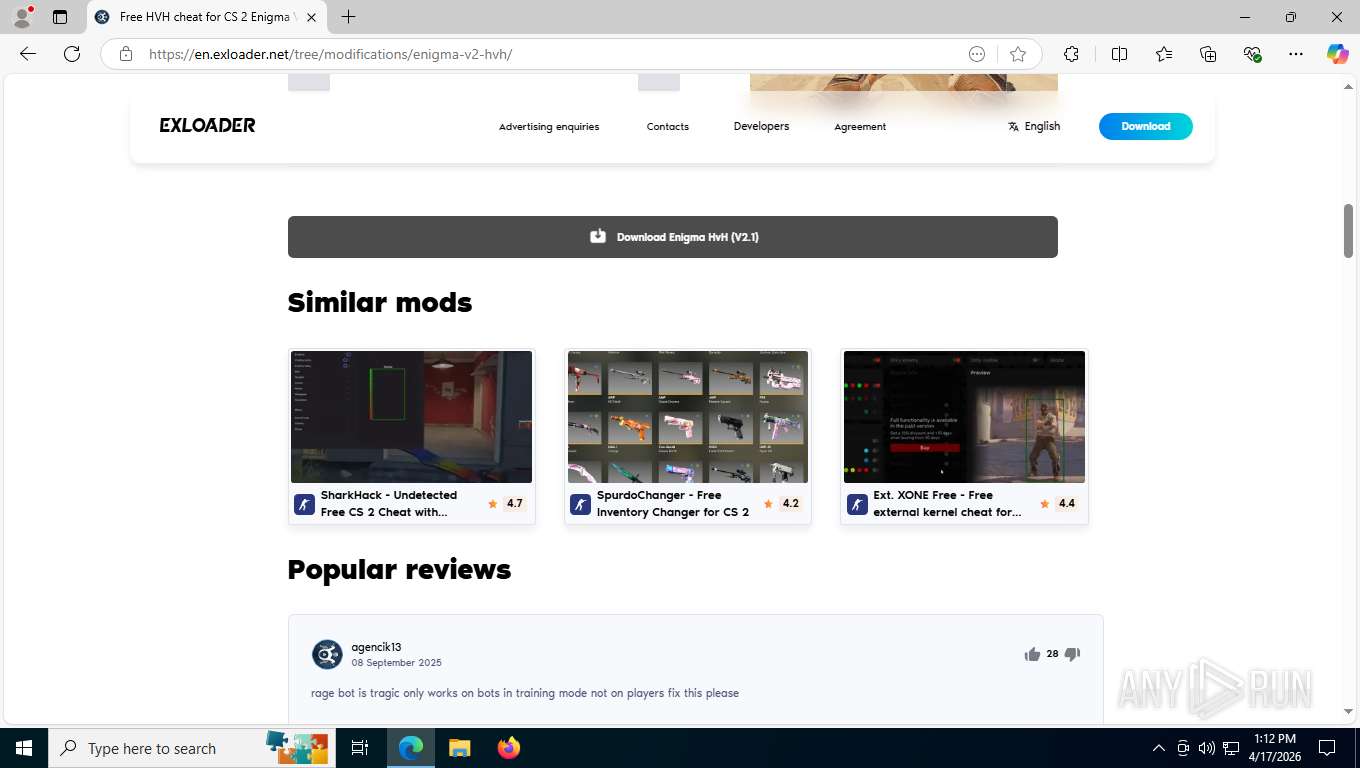This screenshot has height=768, width=1360.
Task: Click the SharkHack CS2 game icon
Action: click(x=304, y=504)
